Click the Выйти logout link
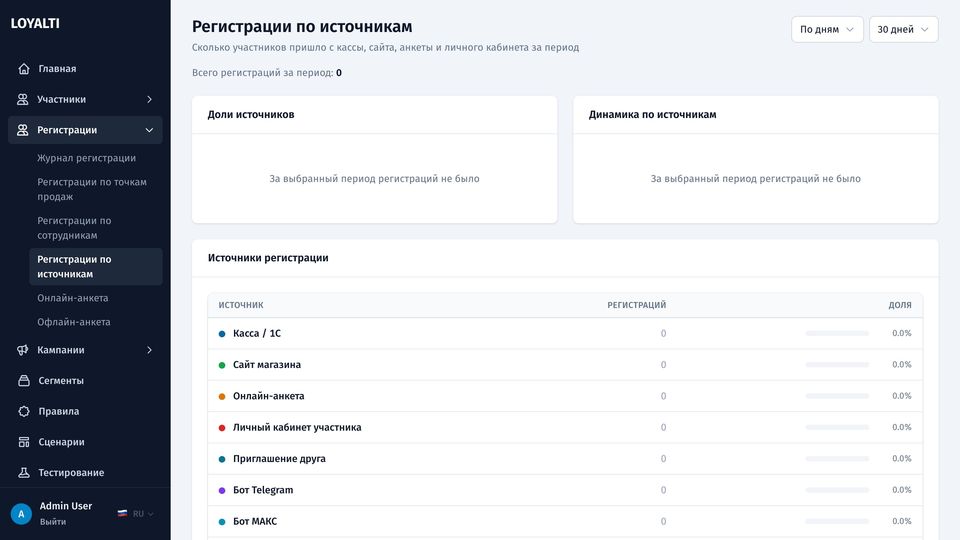 [53, 522]
